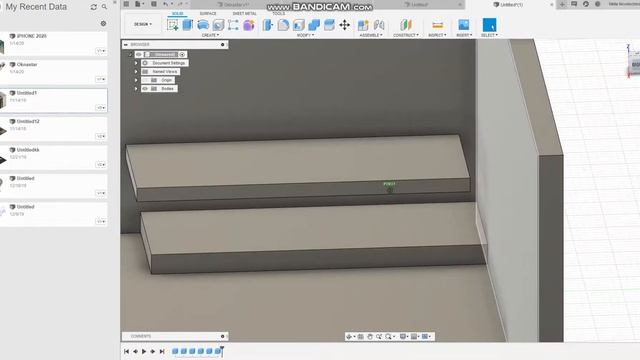Select the Insert image icon
This screenshot has width=640, height=360.
pos(464,25)
